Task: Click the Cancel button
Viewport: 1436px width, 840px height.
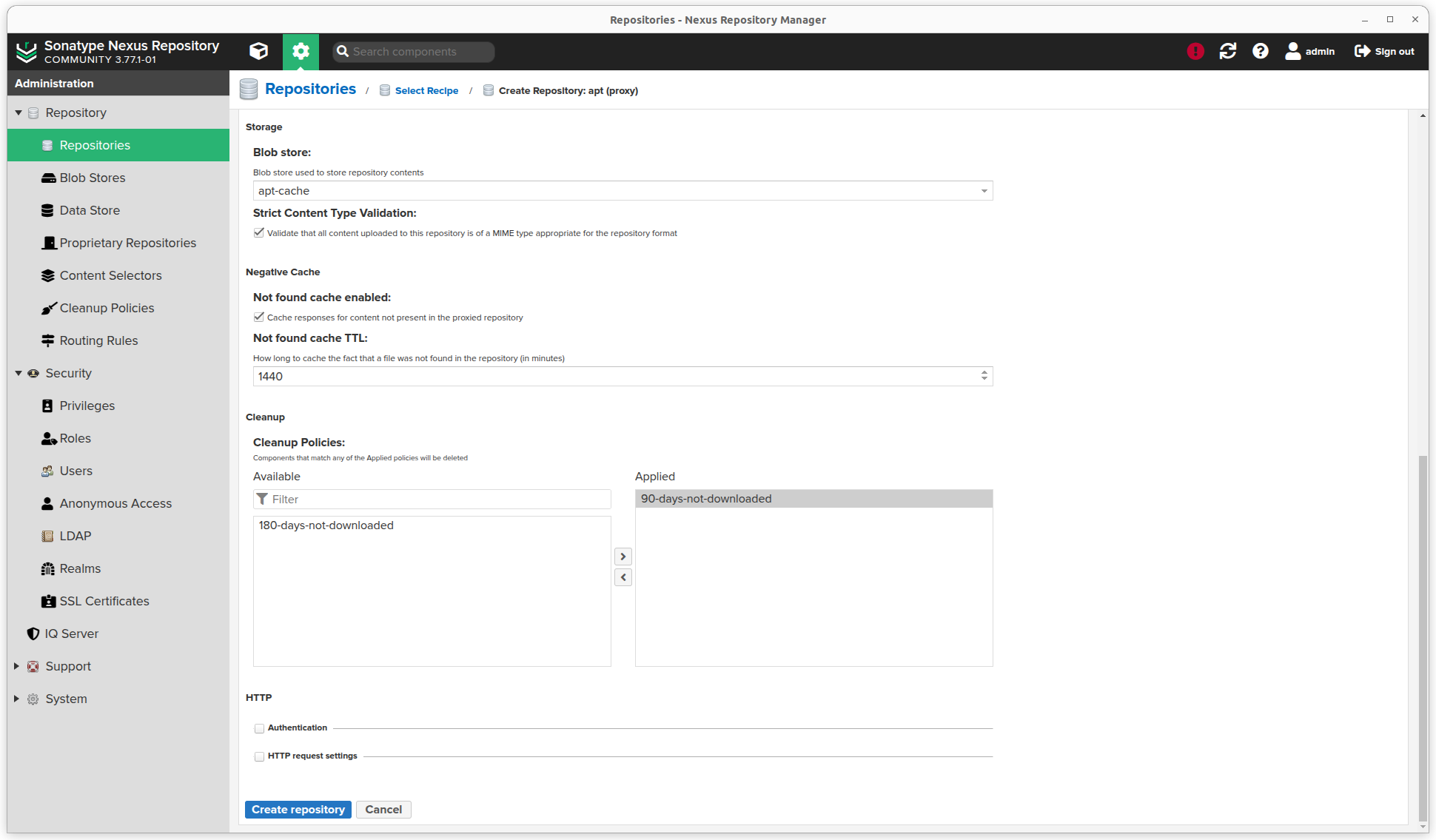Action: 383,810
